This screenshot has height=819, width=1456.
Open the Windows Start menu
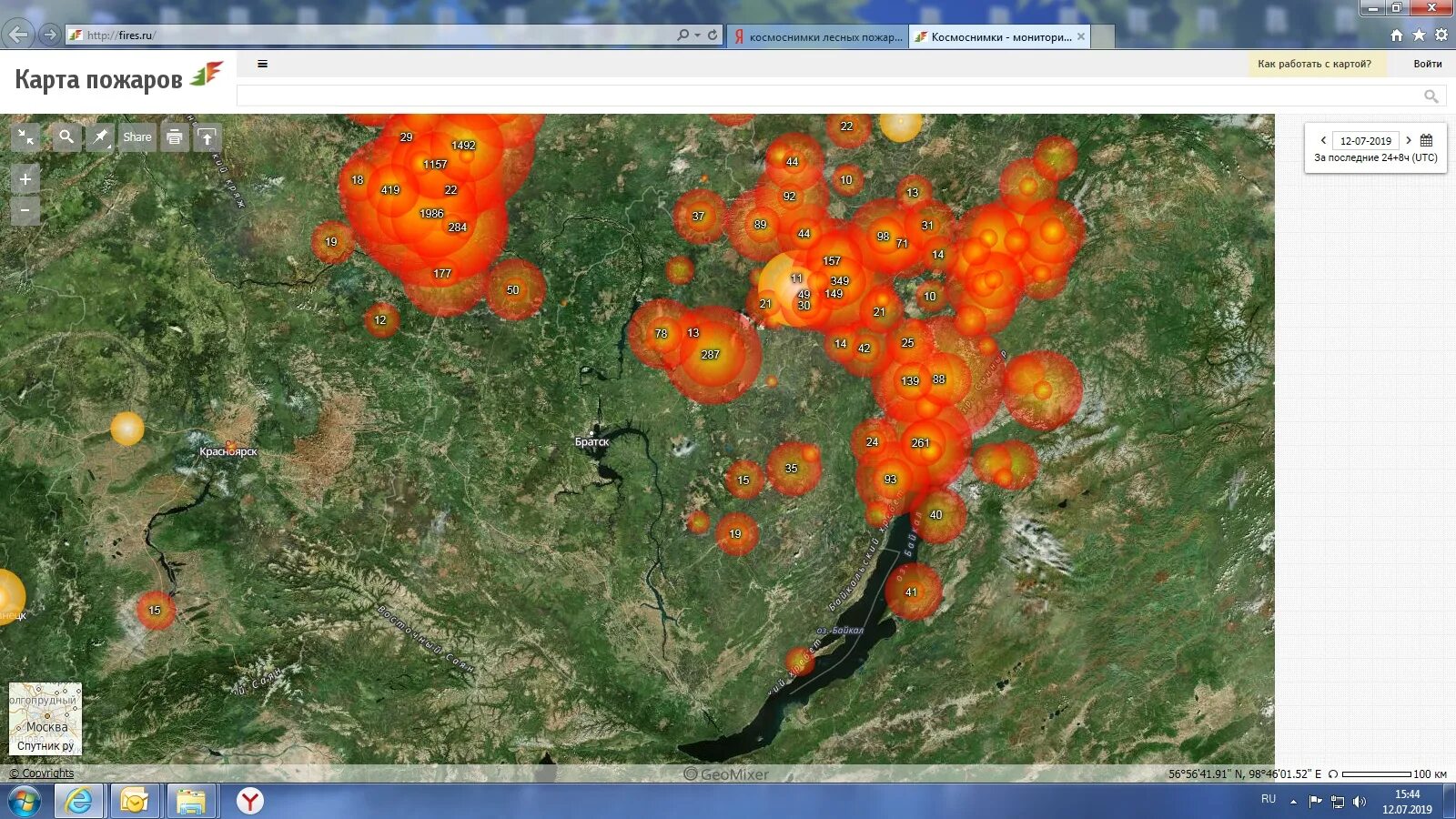point(25,802)
